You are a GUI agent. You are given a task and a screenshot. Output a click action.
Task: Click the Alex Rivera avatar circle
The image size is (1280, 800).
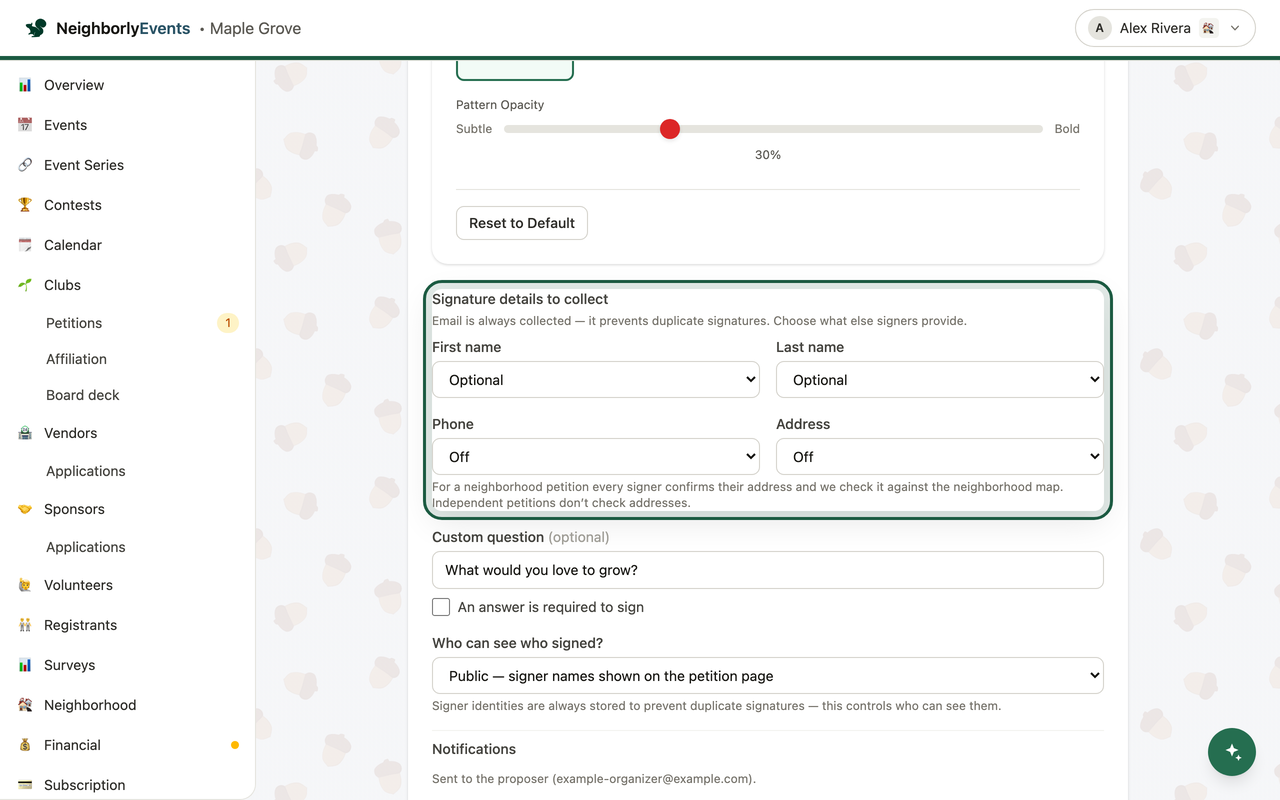tap(1100, 28)
